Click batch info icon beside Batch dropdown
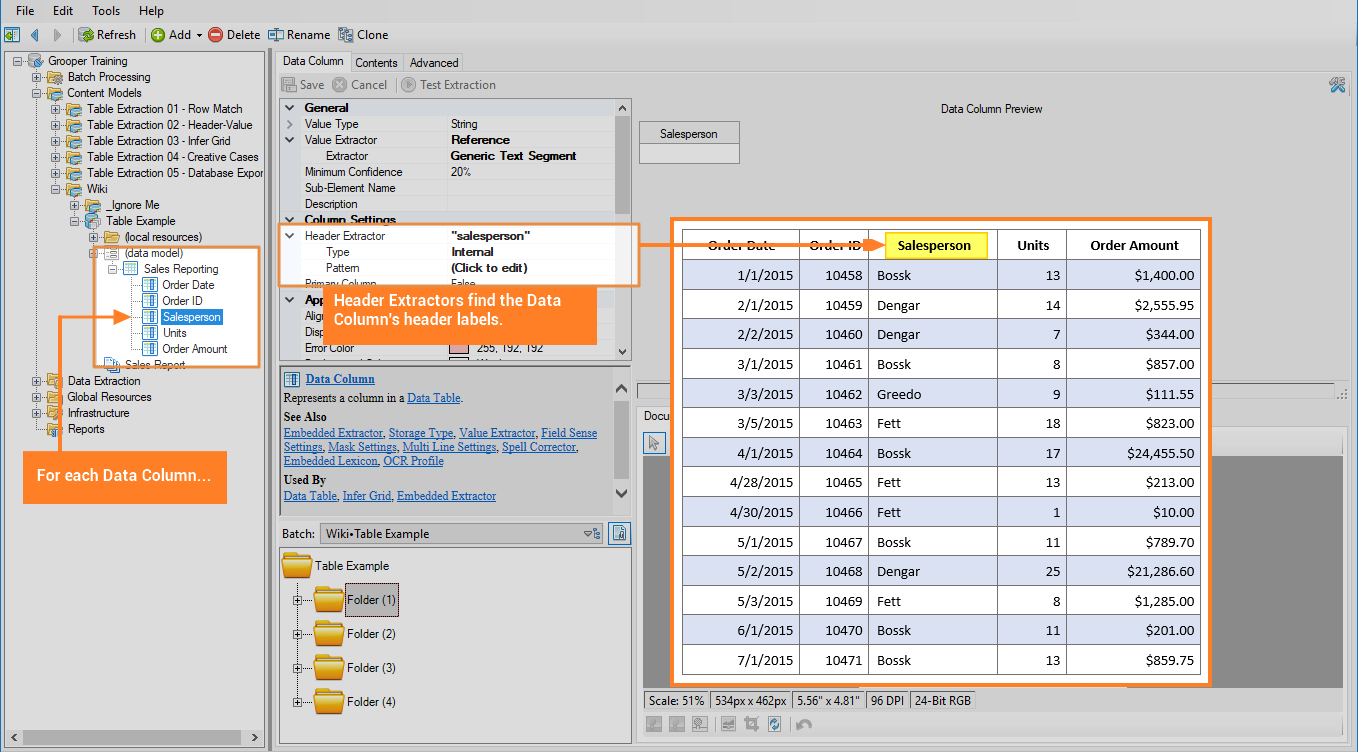This screenshot has width=1358, height=752. click(620, 534)
